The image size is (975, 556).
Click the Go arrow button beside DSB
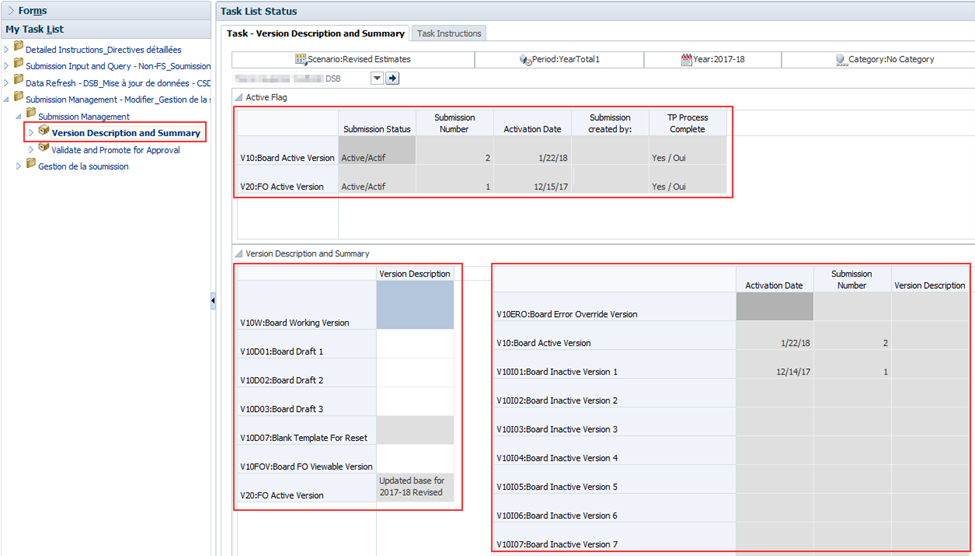coord(393,78)
